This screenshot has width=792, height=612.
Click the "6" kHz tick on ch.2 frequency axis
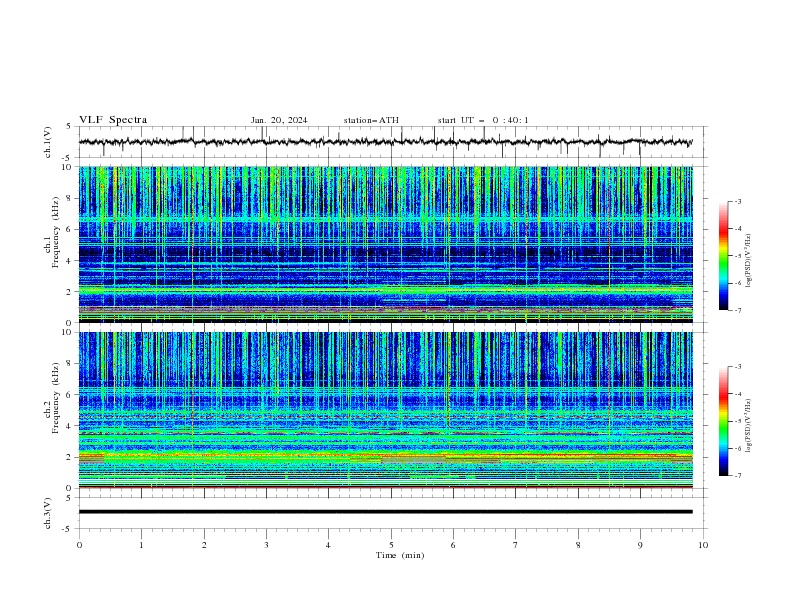[x=70, y=394]
